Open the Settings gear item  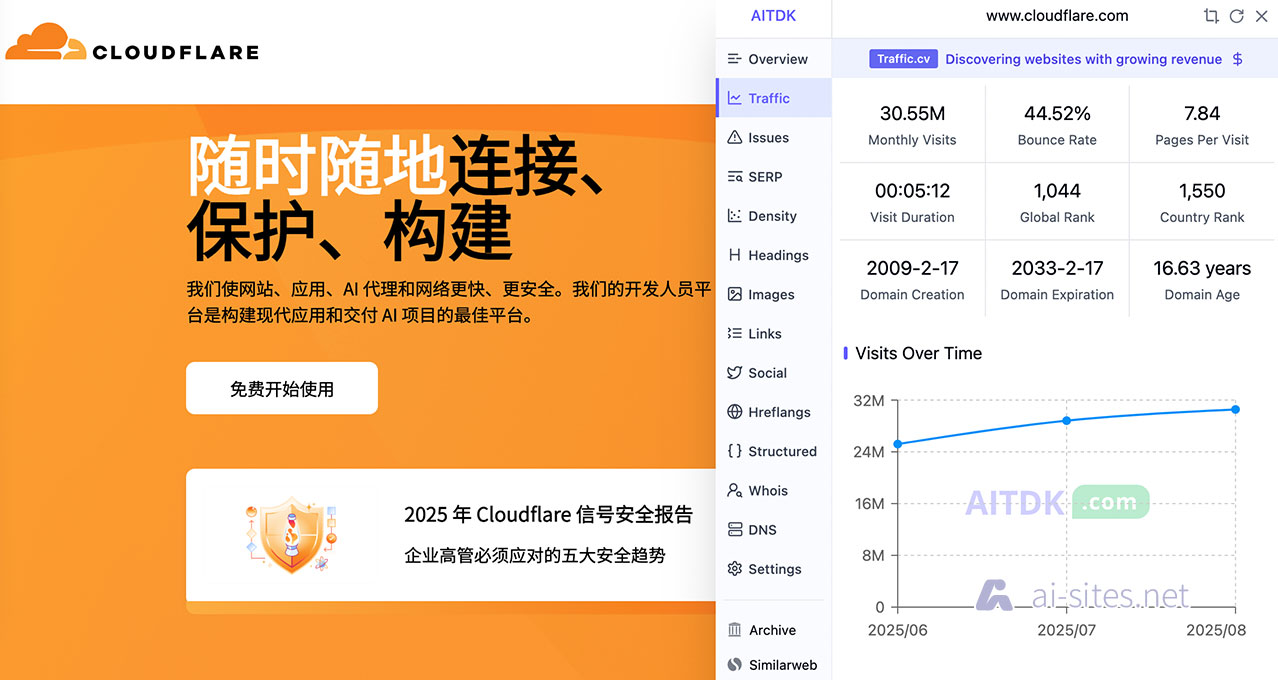[x=774, y=569]
